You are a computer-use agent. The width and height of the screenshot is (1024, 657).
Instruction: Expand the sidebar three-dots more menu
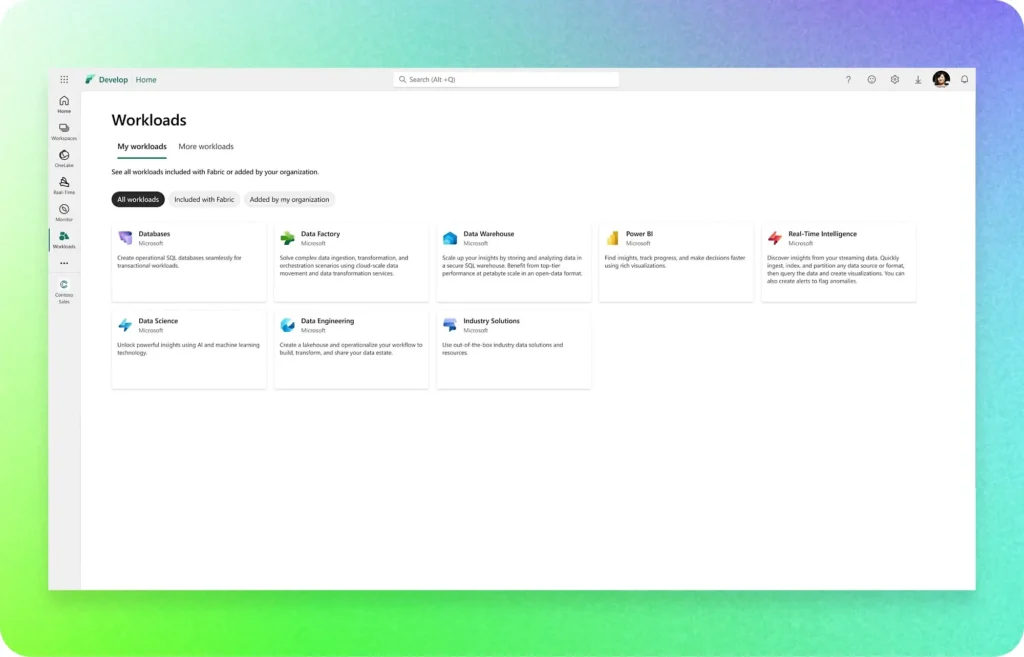[x=64, y=263]
